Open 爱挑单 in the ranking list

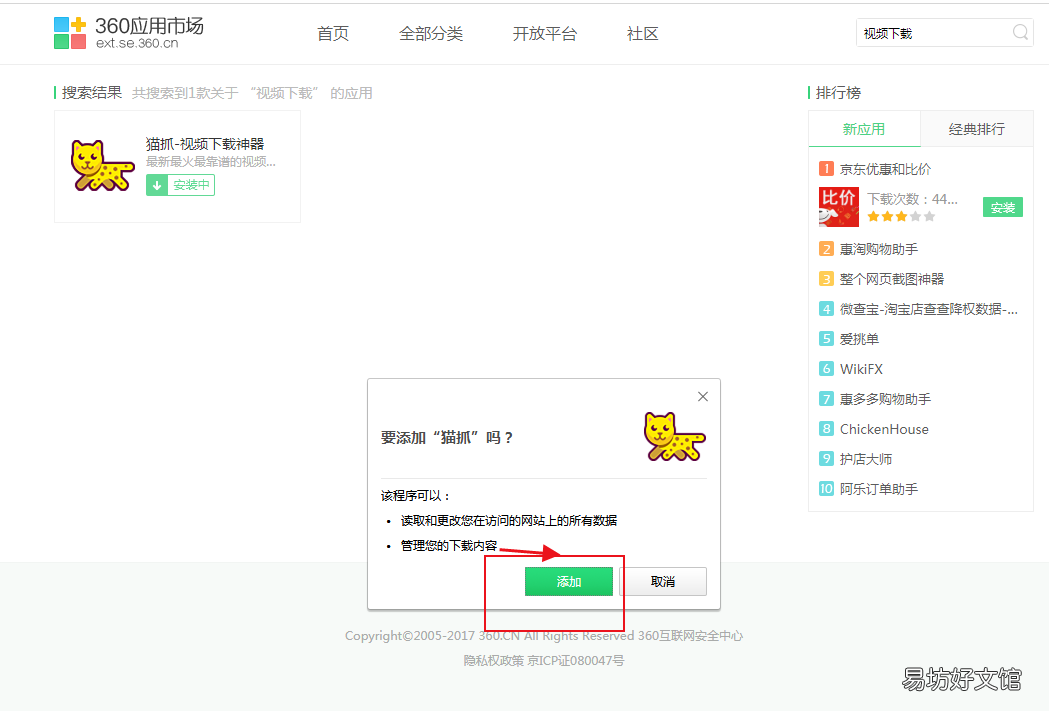[x=859, y=339]
